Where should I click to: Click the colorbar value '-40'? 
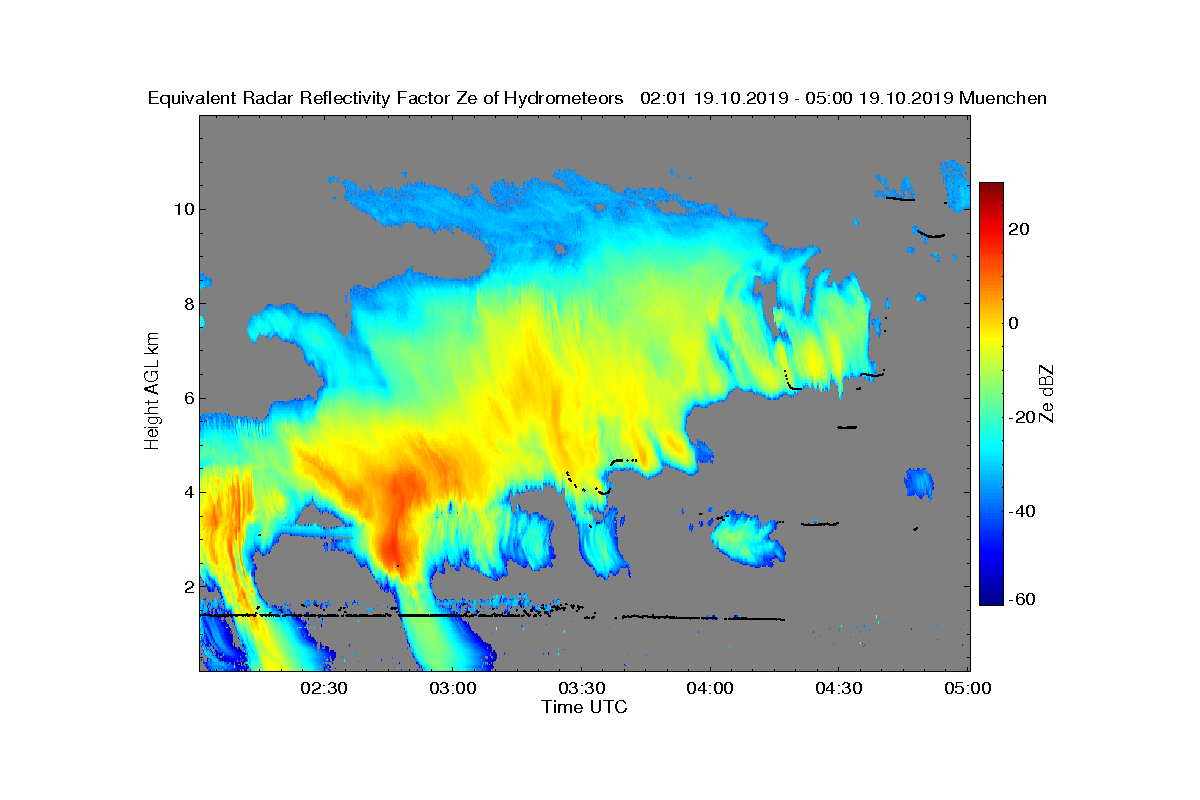pyautogui.click(x=1024, y=511)
